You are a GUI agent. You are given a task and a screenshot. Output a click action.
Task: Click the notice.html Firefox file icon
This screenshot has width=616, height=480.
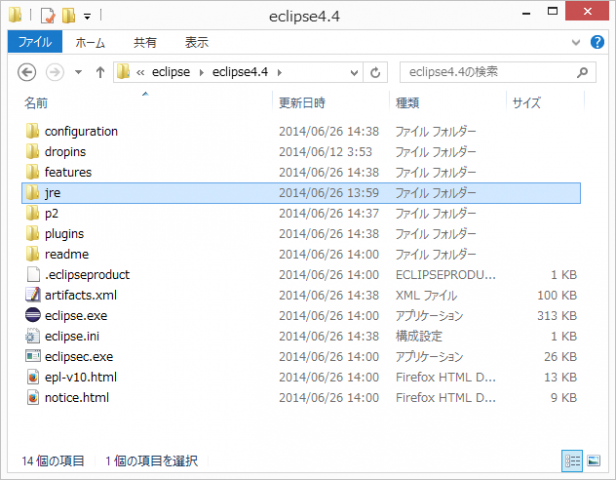click(33, 397)
